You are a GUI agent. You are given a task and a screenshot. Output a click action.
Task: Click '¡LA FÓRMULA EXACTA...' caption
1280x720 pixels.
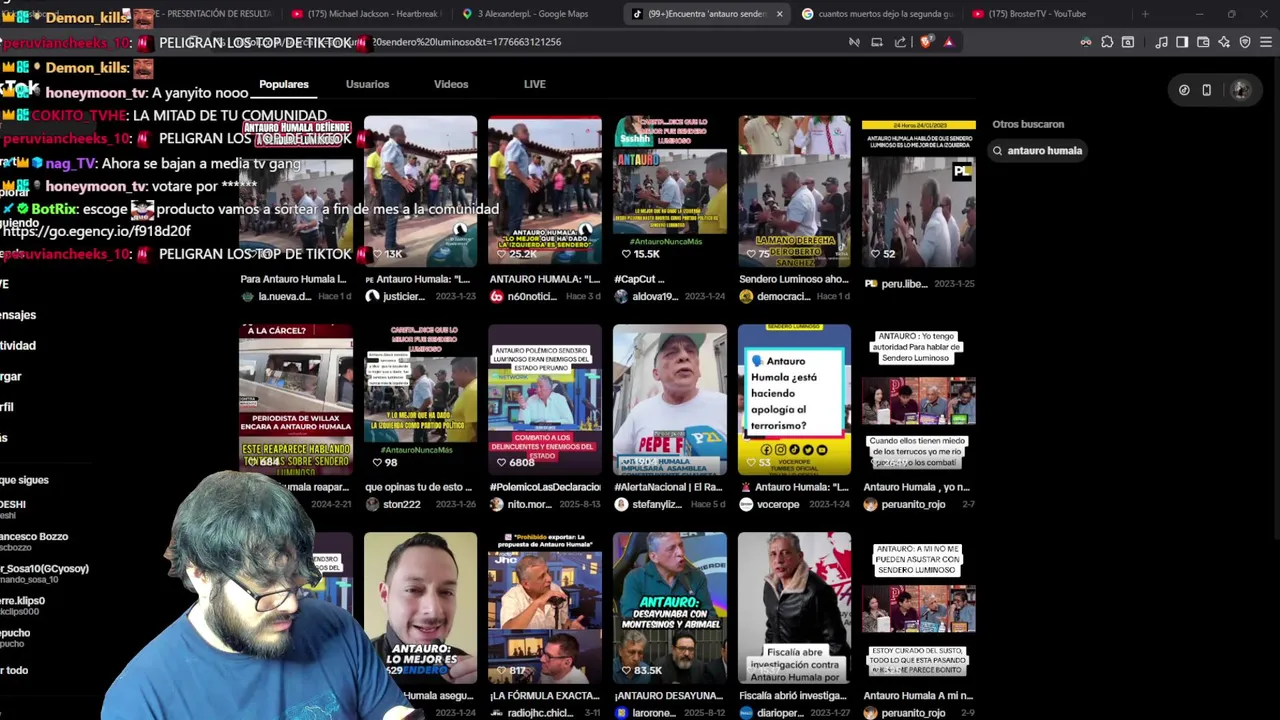[x=544, y=695]
